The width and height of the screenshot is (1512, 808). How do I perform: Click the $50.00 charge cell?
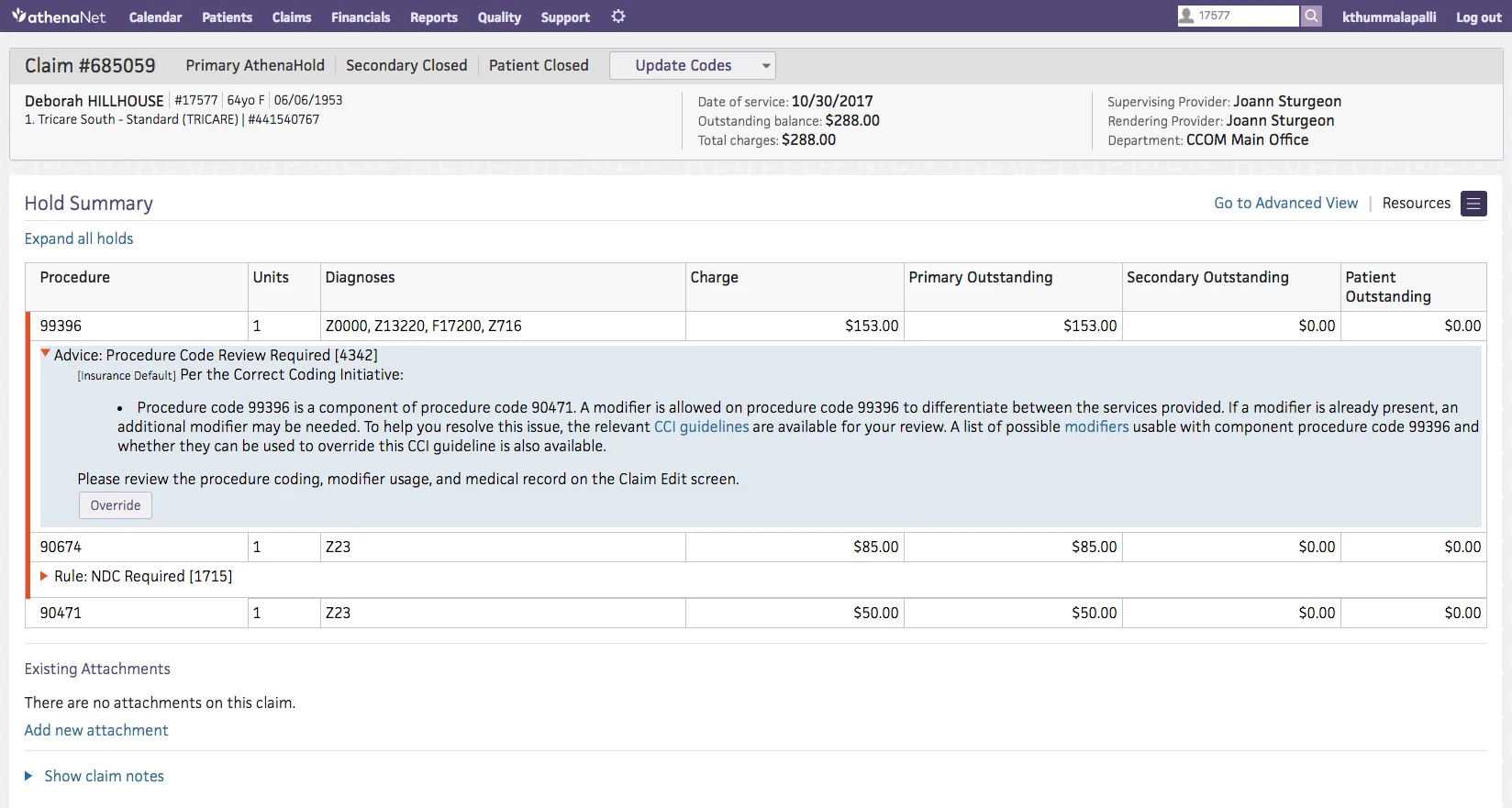tap(795, 613)
